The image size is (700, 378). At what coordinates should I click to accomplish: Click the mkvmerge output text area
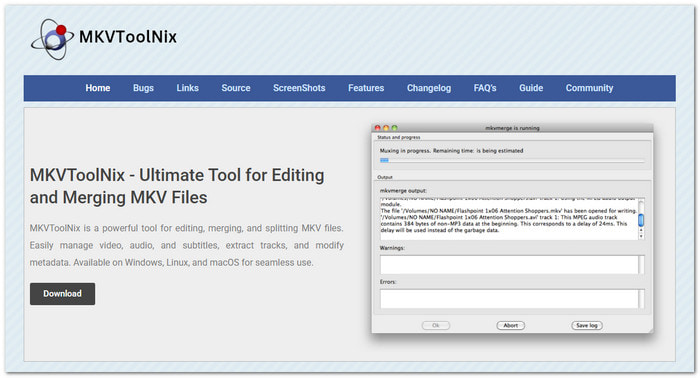coord(509,218)
